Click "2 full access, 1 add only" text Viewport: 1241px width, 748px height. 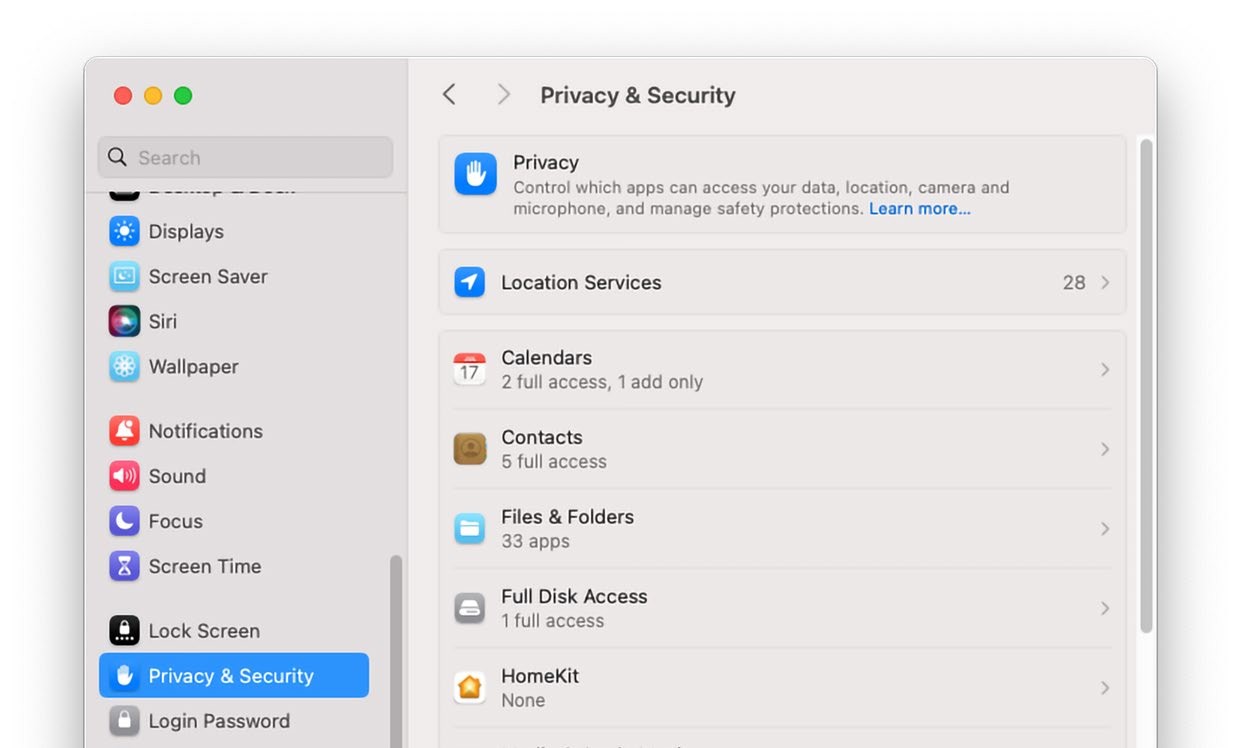tap(602, 382)
